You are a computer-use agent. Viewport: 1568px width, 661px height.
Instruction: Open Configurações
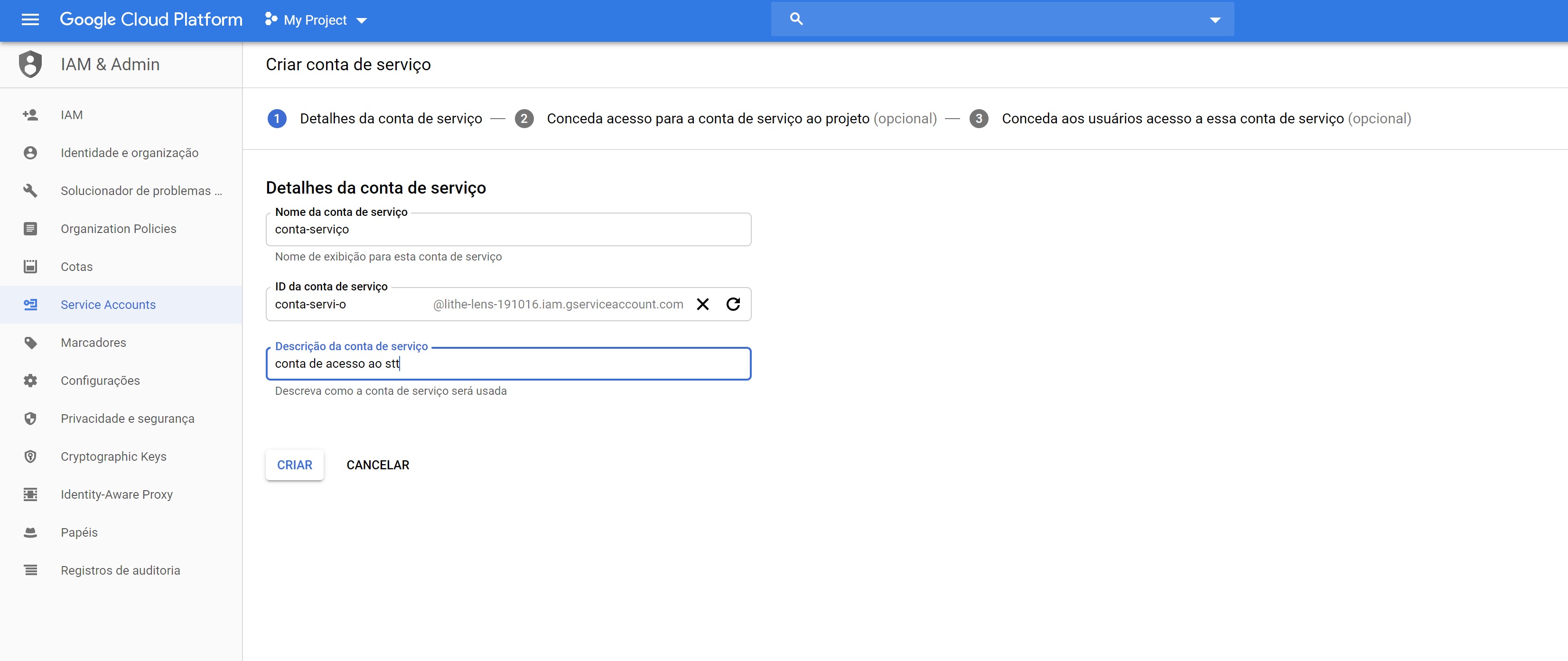pos(121,381)
